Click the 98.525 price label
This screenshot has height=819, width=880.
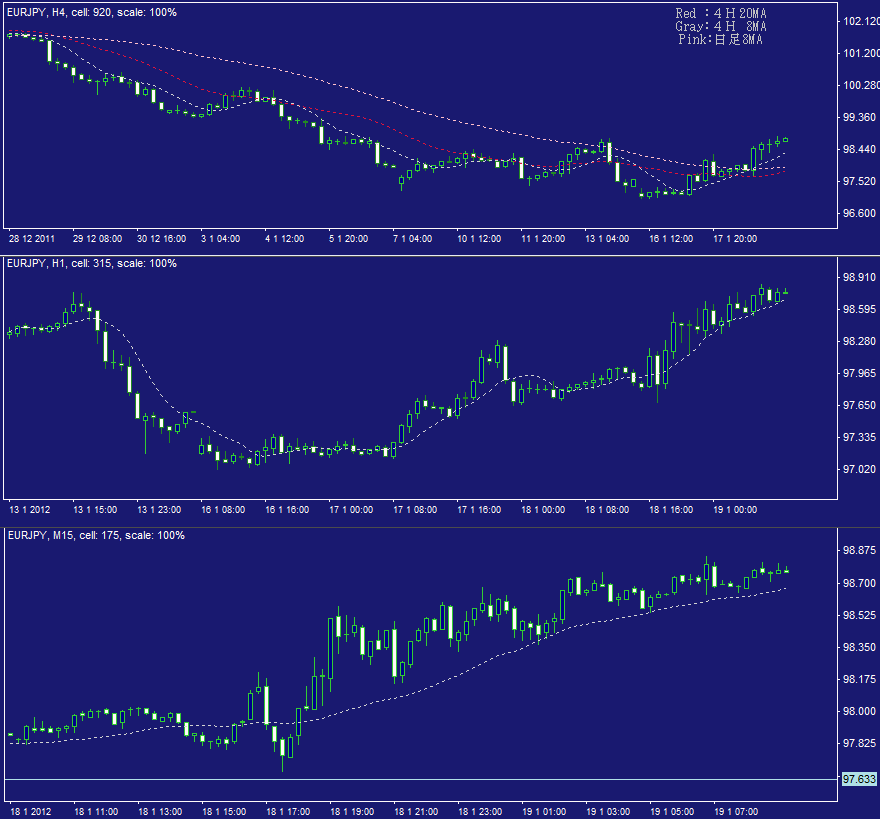(x=859, y=615)
